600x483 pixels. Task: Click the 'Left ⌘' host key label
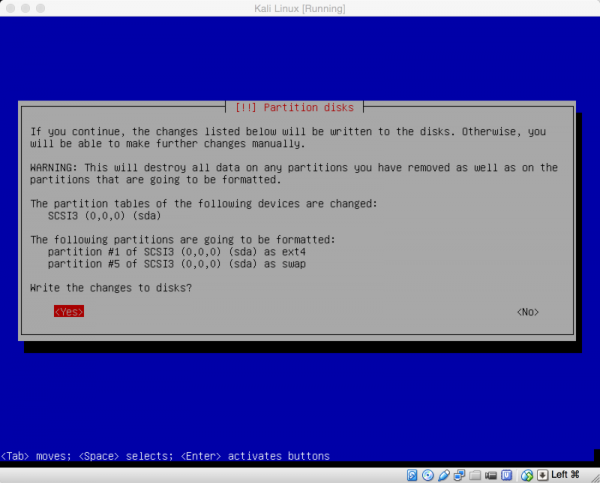click(x=565, y=475)
